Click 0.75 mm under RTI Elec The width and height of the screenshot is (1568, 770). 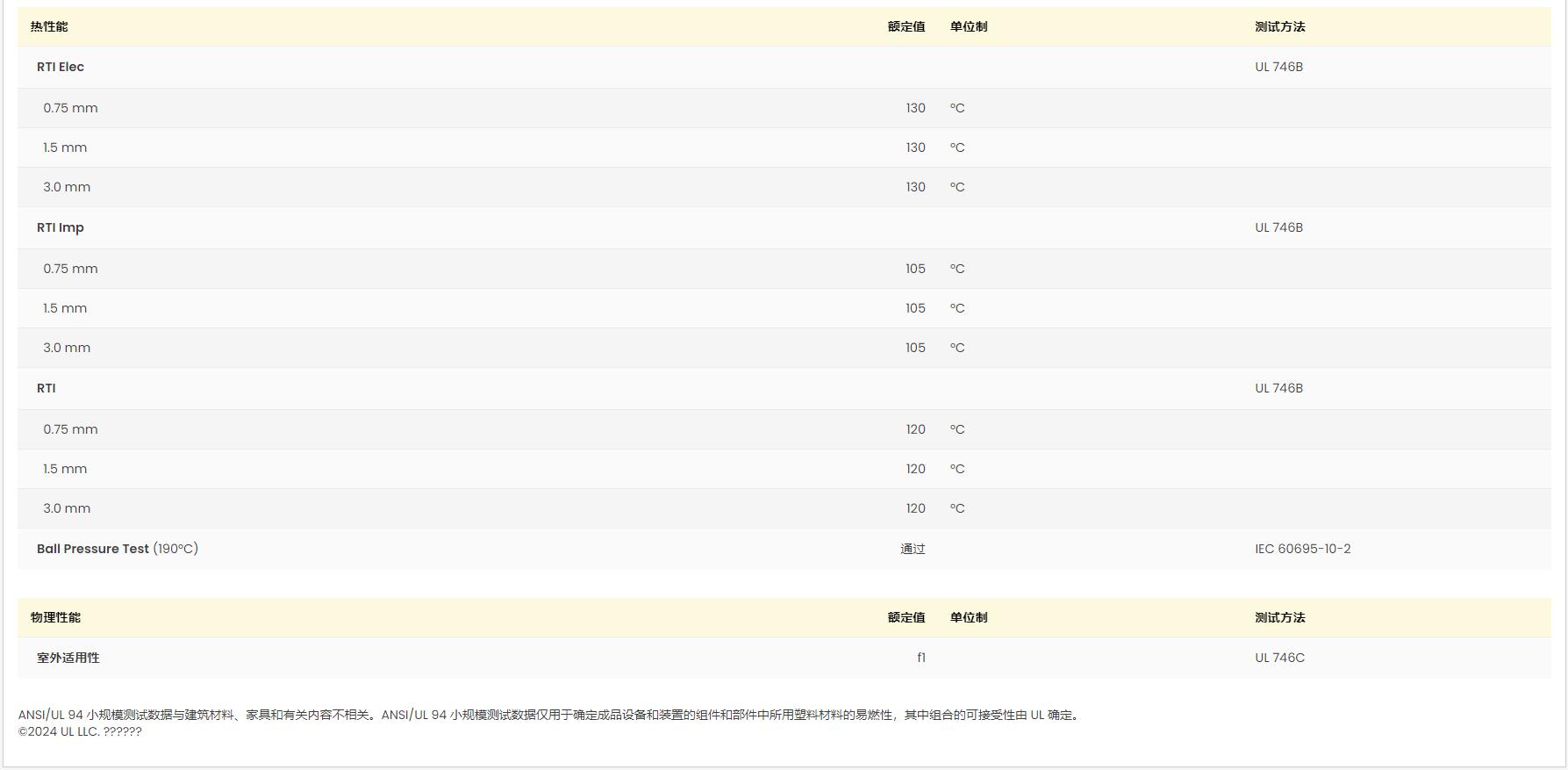point(70,108)
